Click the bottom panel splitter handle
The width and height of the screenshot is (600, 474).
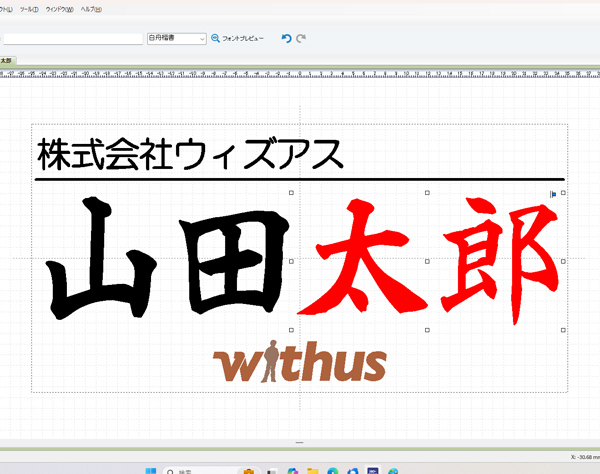(x=299, y=441)
